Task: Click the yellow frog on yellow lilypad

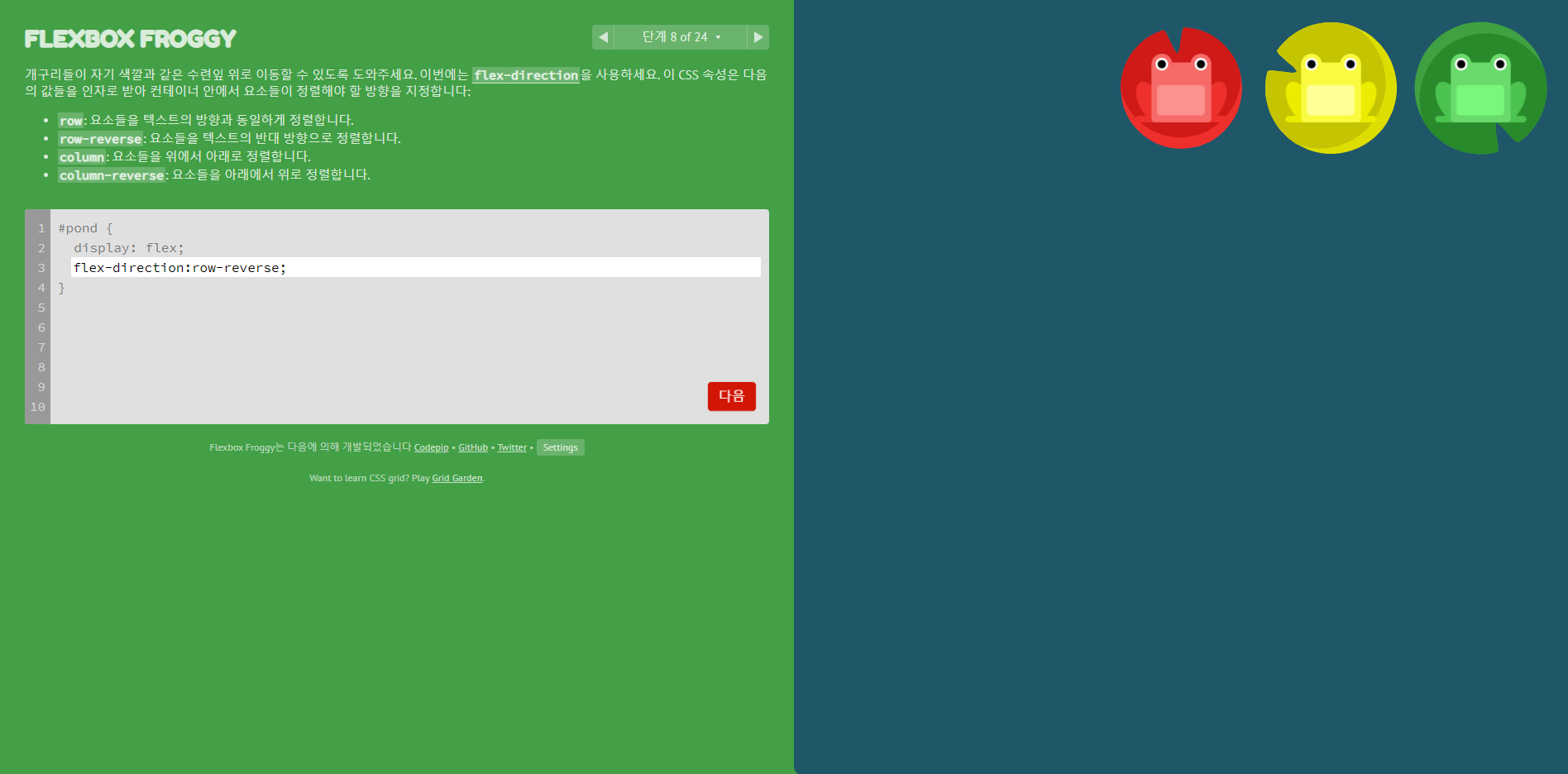Action: coord(1331,88)
